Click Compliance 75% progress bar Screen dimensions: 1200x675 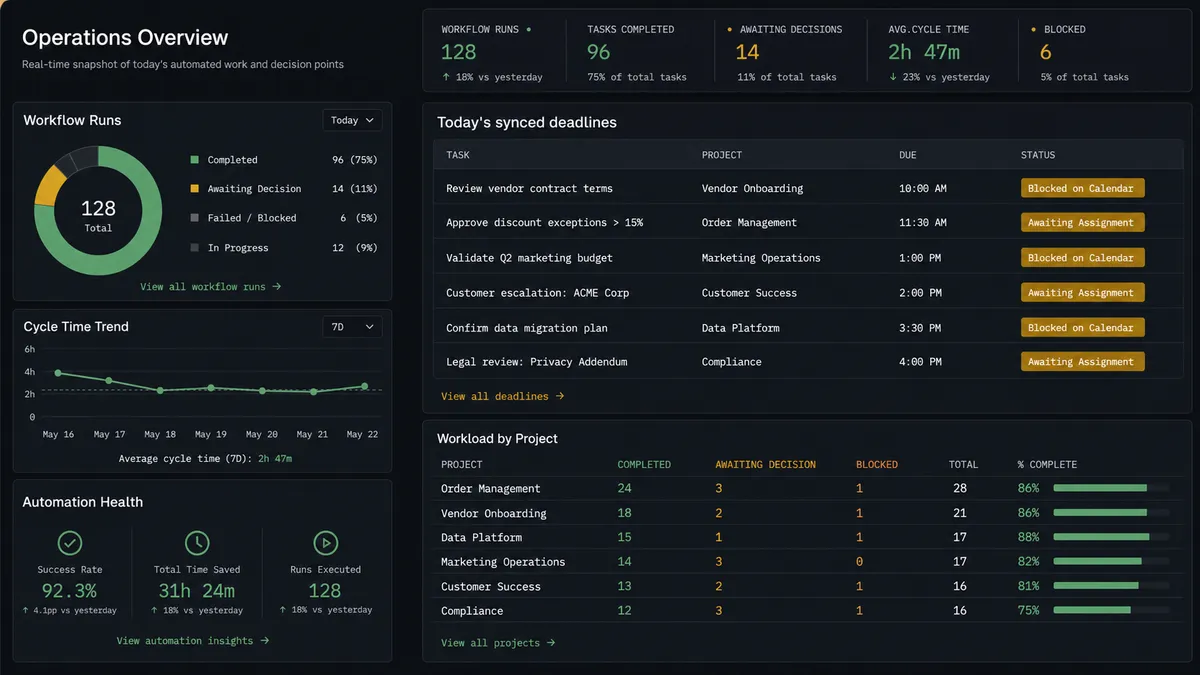[x=1111, y=611]
